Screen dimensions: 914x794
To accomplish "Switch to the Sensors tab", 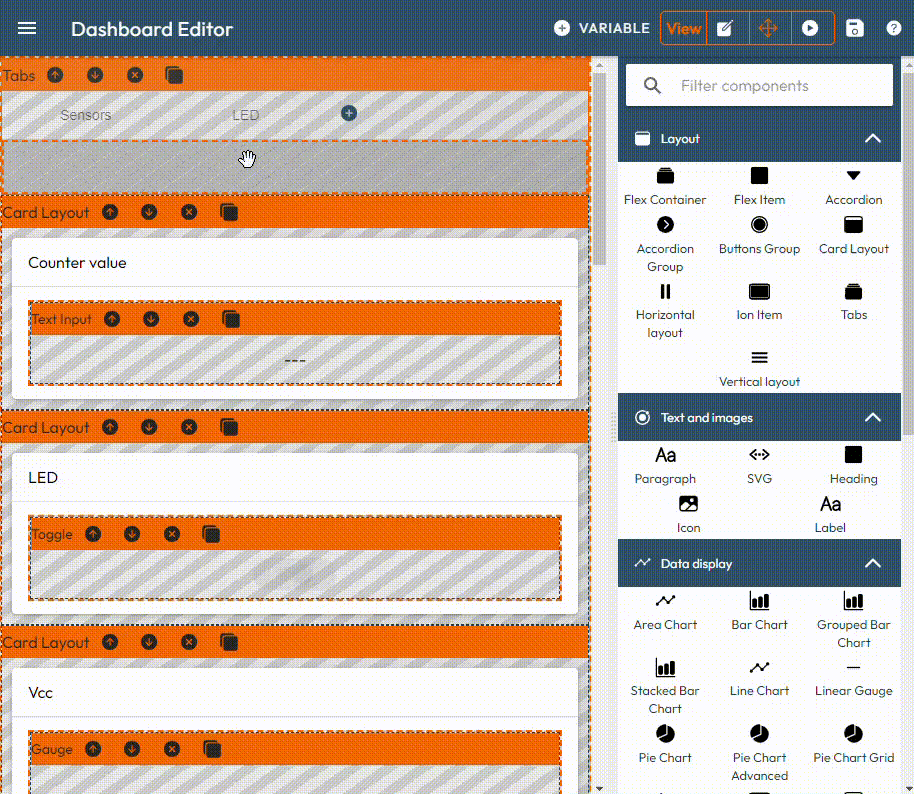I will point(86,115).
